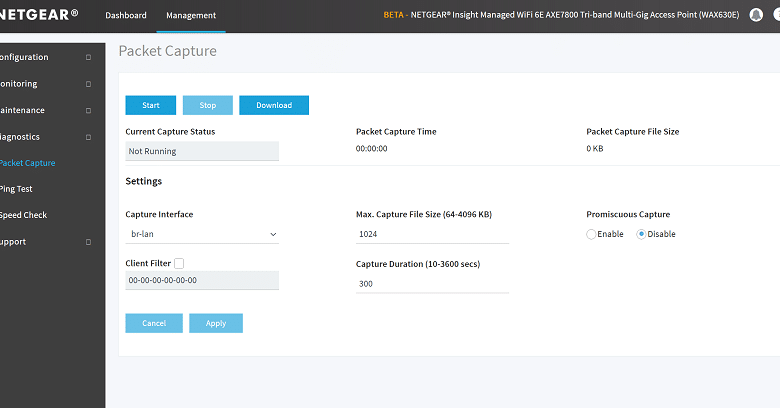780x408 pixels.
Task: Focus the Max Capture File Size field
Action: tap(432, 234)
